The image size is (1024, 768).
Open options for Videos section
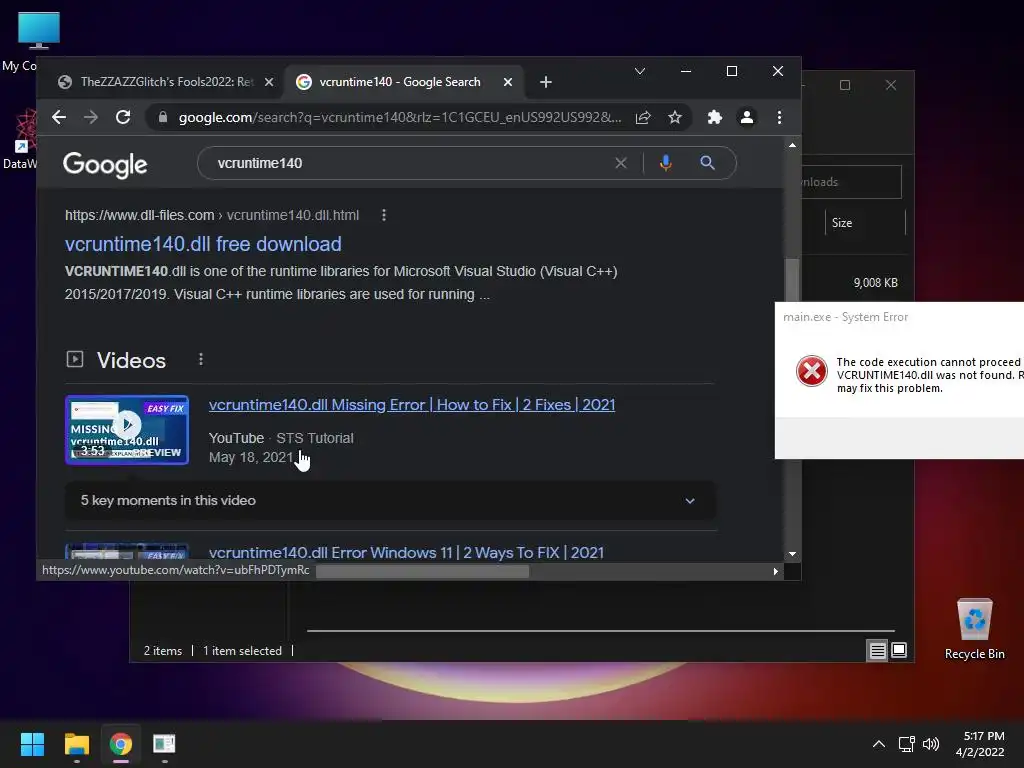pyautogui.click(x=201, y=359)
